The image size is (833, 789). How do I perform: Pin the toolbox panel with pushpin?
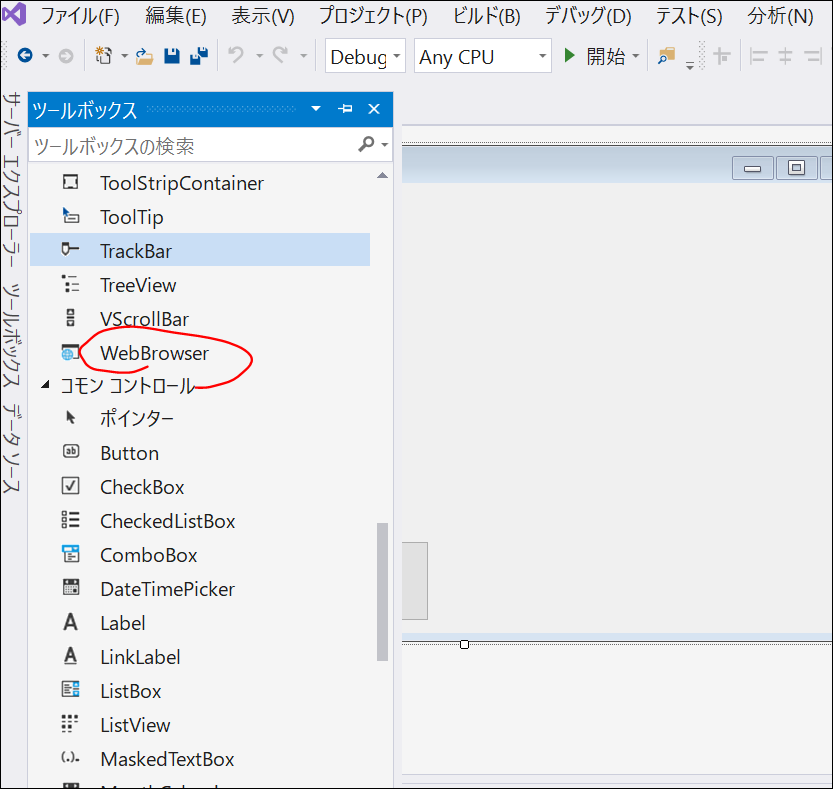pyautogui.click(x=345, y=109)
